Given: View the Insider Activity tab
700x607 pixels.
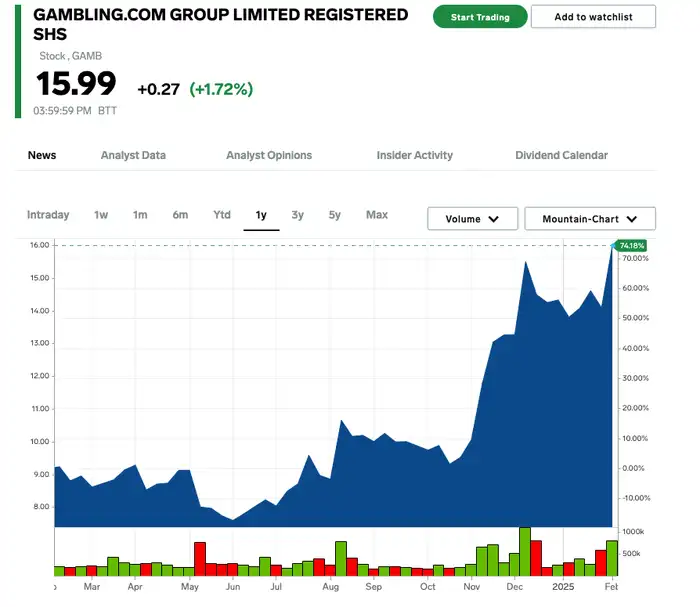Looking at the screenshot, I should point(414,155).
